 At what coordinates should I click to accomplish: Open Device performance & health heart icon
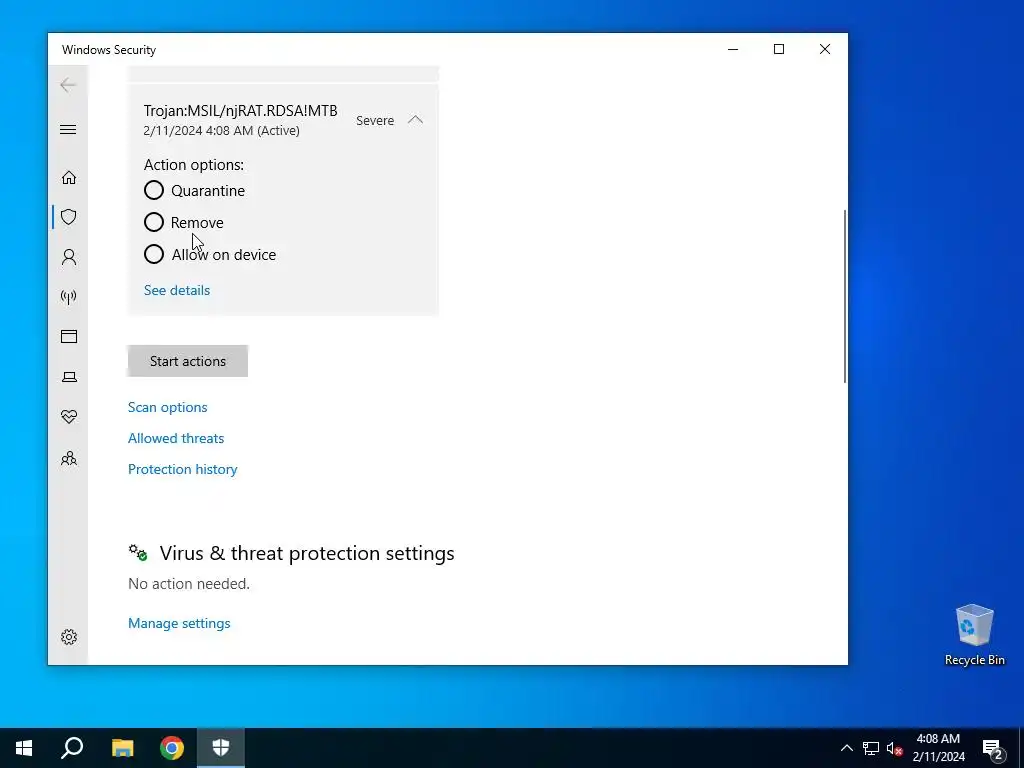[x=69, y=417]
